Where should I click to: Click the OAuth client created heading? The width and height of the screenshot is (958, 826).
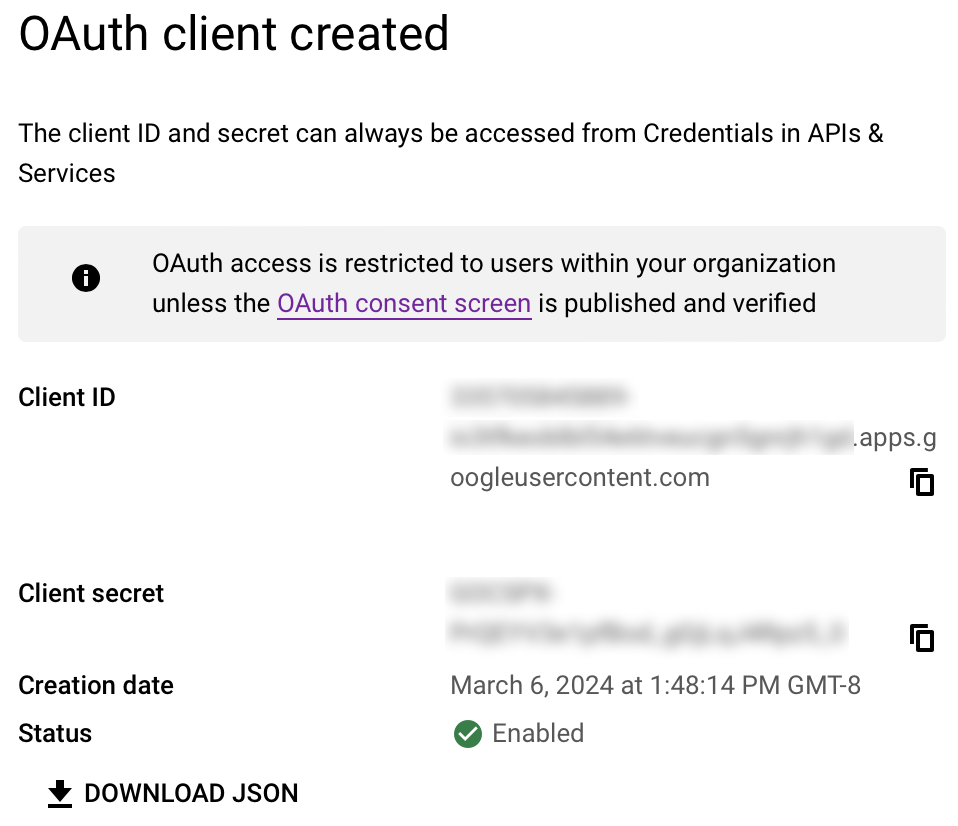coord(234,34)
